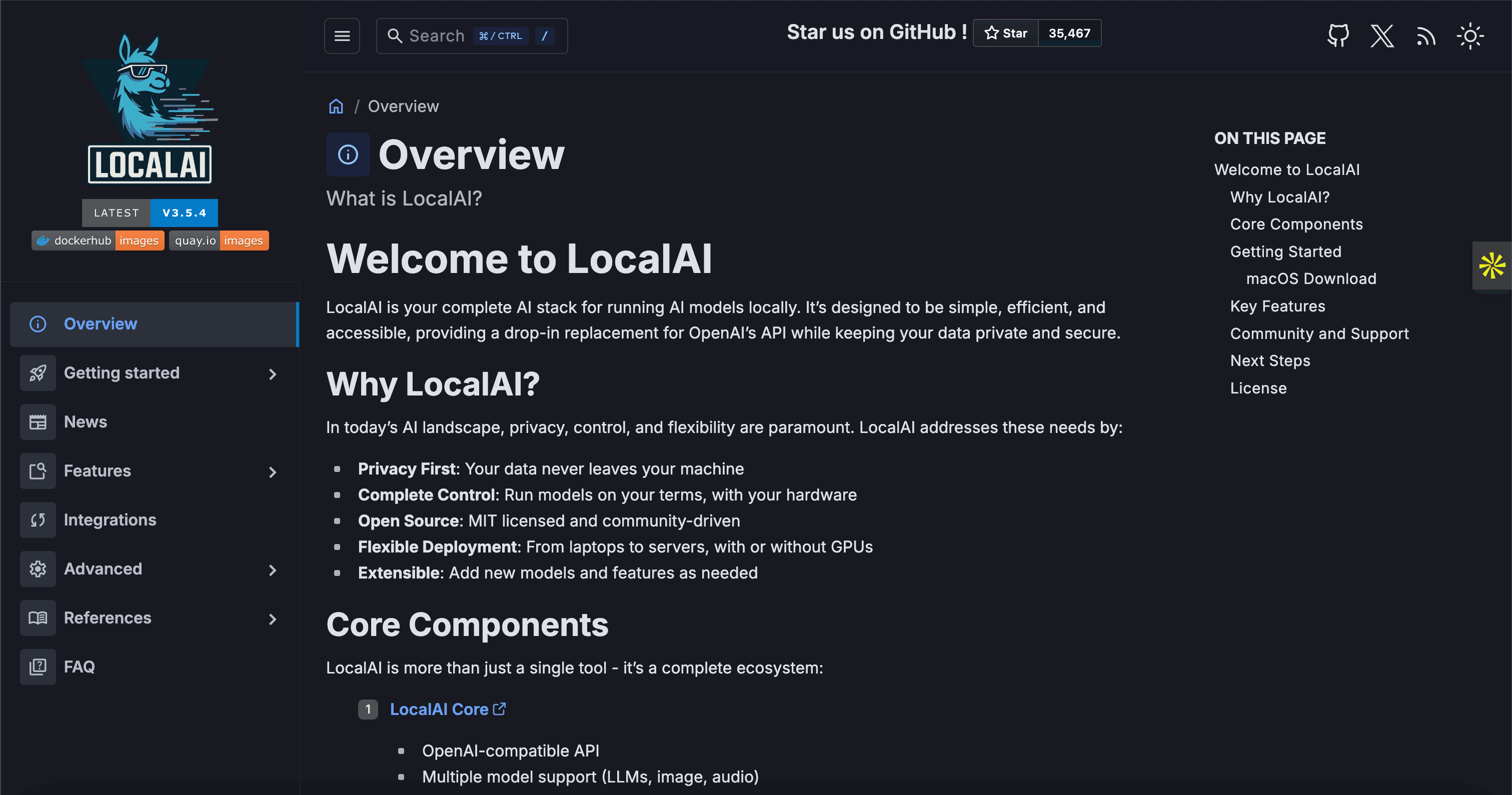Screen dimensions: 1512x795
Task: Click the Features sidebar icon
Action: pos(38,471)
